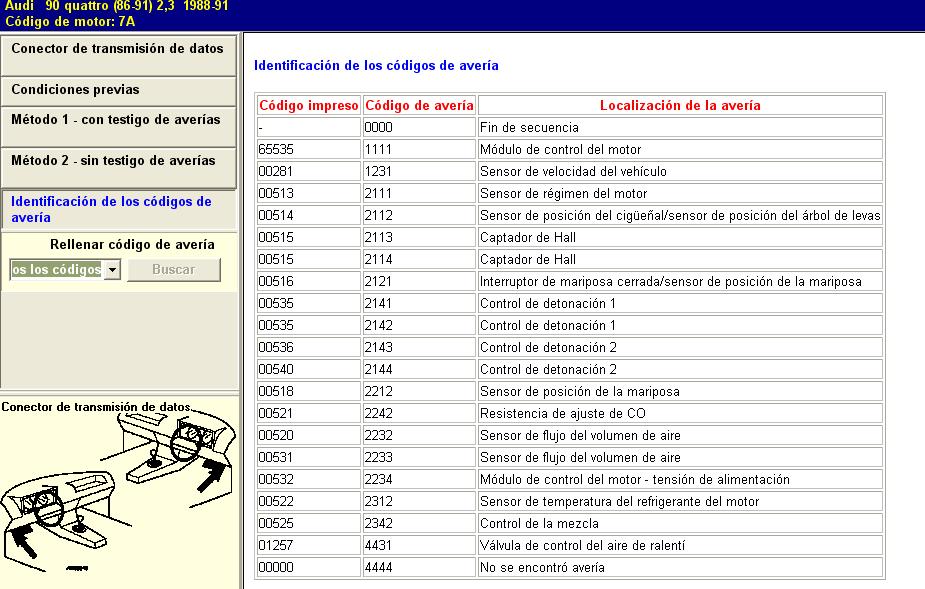Screen dimensions: 925x589
Task: Select fault code 2212
Action: pyautogui.click(x=419, y=391)
